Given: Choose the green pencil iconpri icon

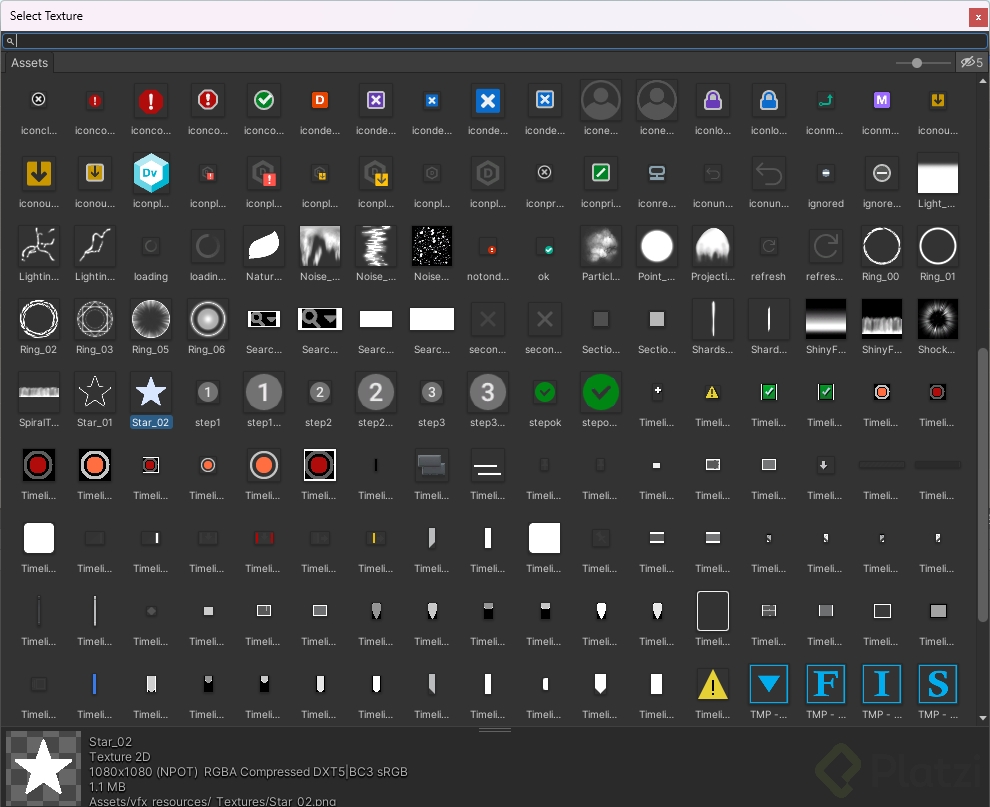Looking at the screenshot, I should pyautogui.click(x=600, y=173).
